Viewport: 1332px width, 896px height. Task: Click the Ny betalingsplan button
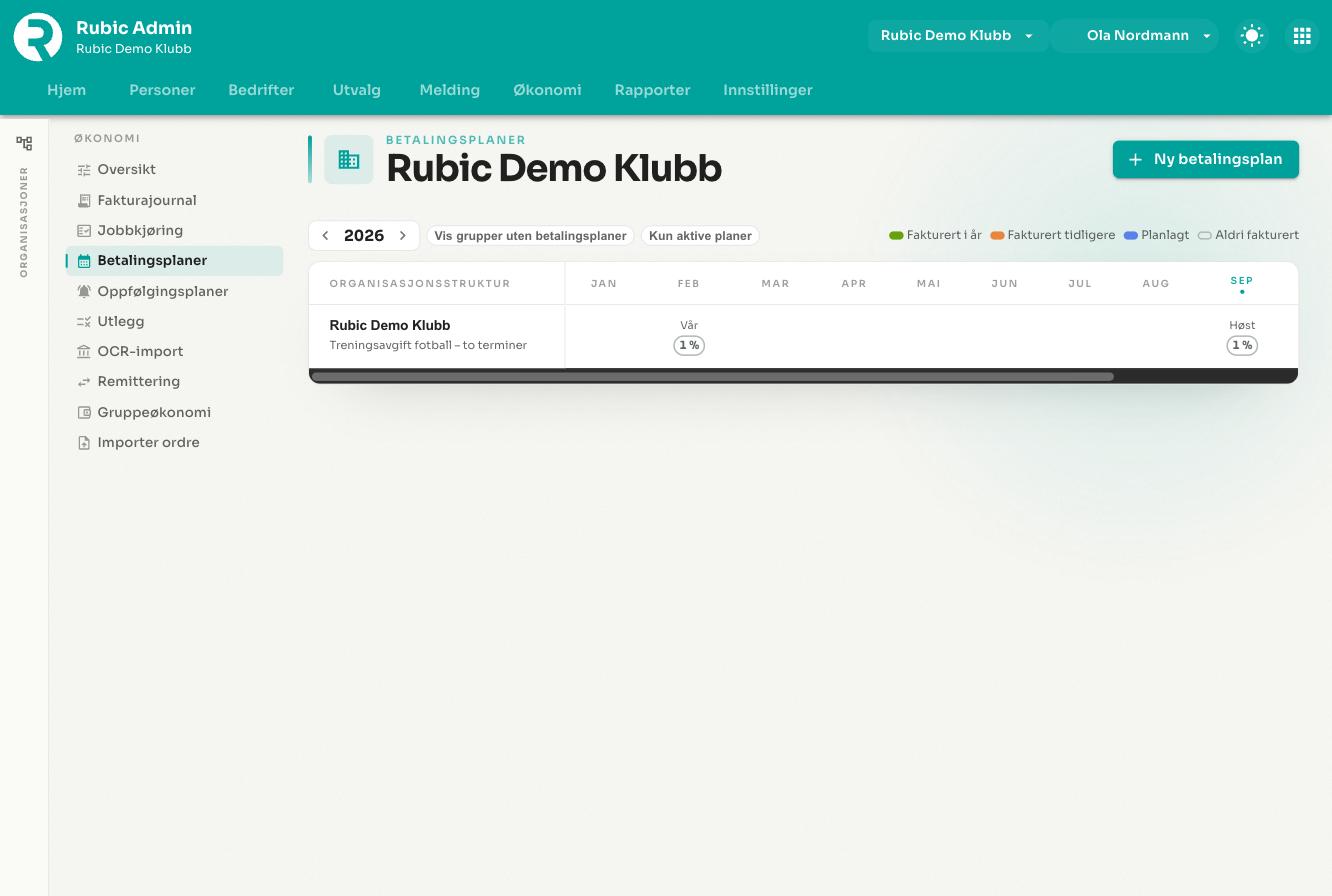1206,160
